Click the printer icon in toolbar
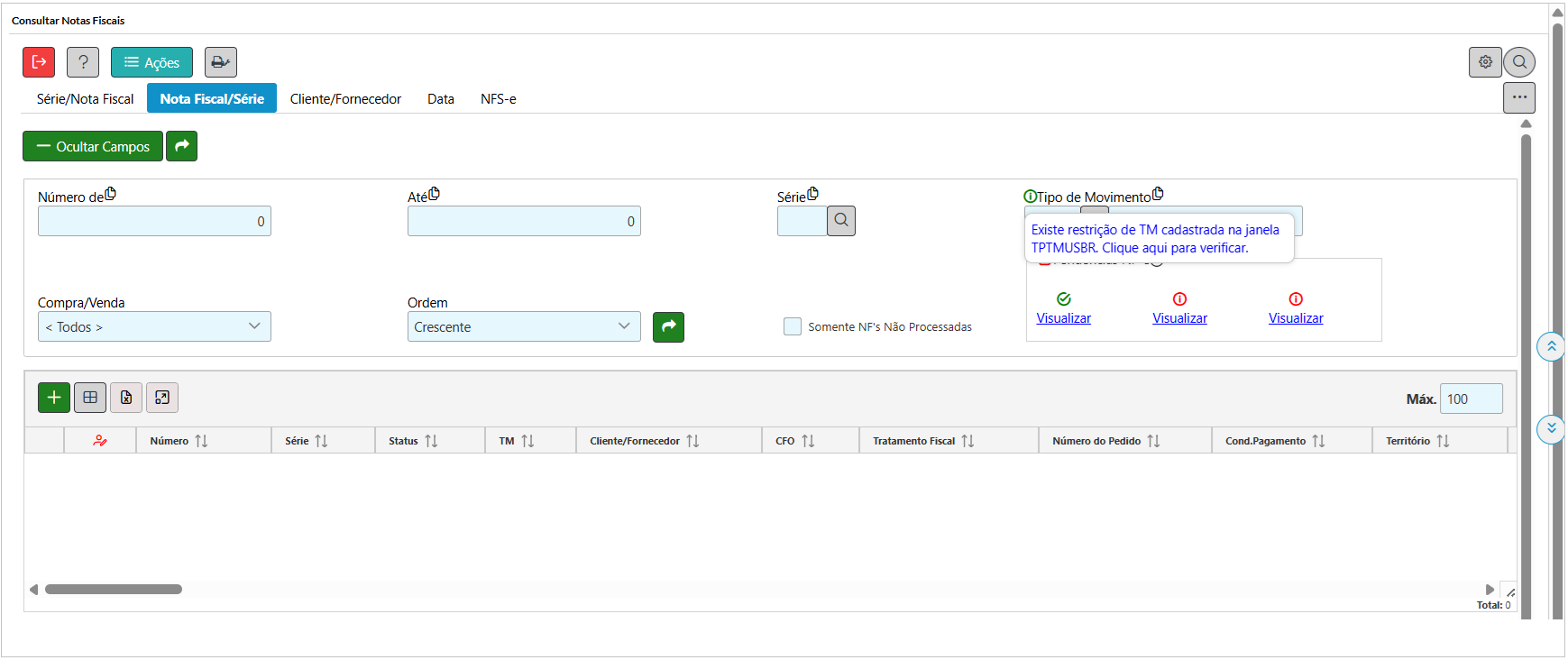This screenshot has height=660, width=1568. (220, 62)
